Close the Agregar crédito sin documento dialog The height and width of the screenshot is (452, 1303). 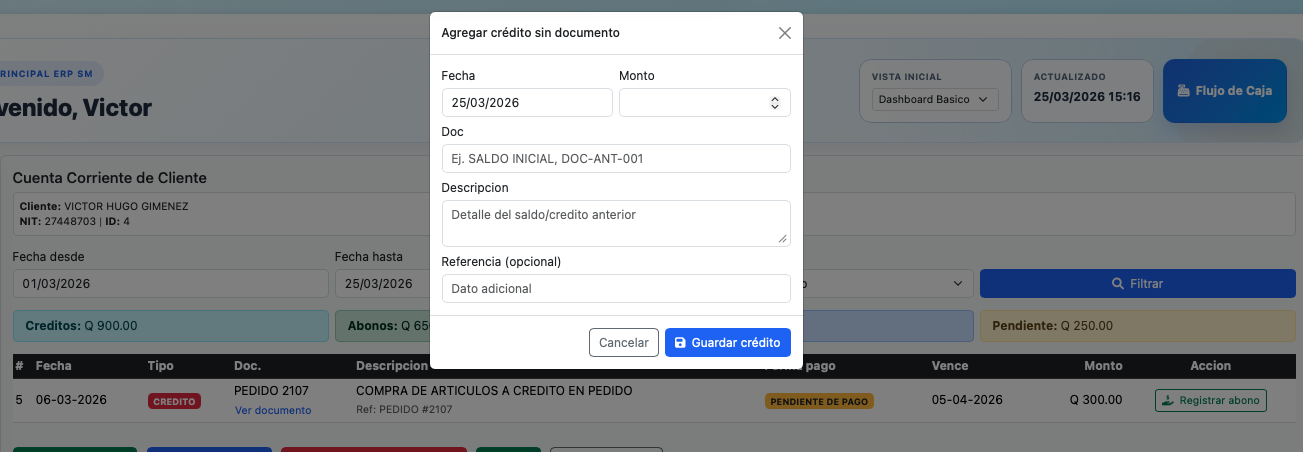[785, 33]
